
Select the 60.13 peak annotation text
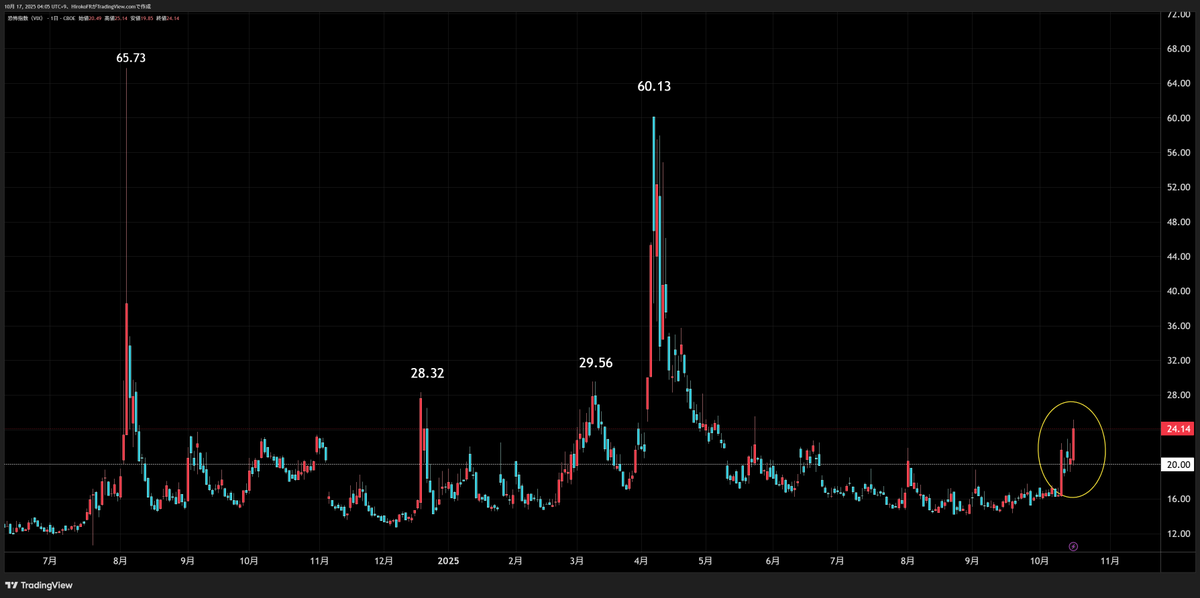(654, 86)
